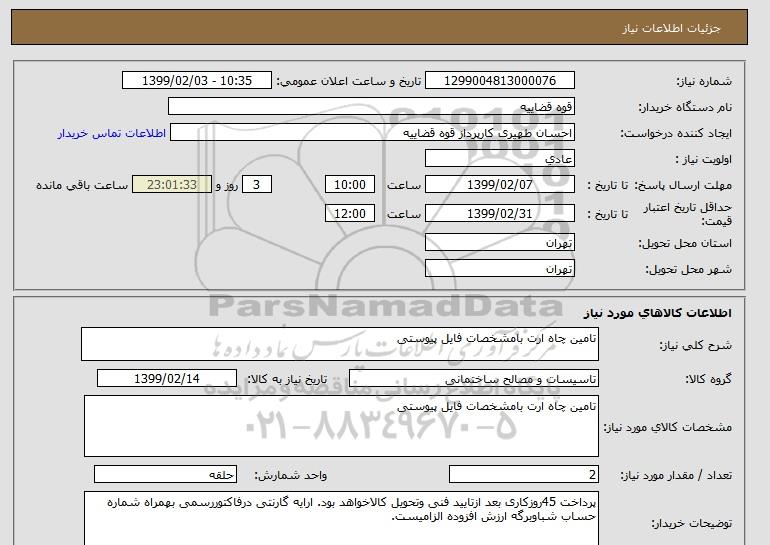Click the label حداقل تاریخ اعتبار قیمت
Viewport: 770px width, 545px height.
[688, 214]
